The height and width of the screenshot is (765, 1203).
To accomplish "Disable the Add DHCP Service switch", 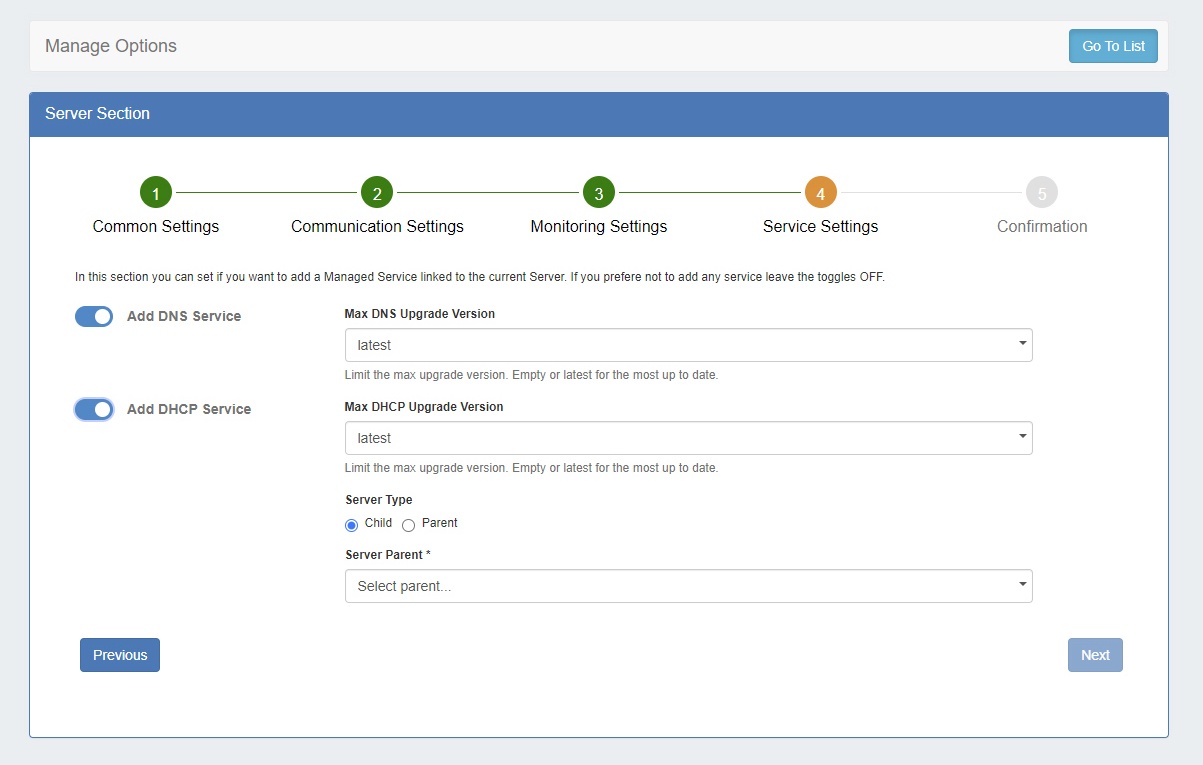I will 94,410.
